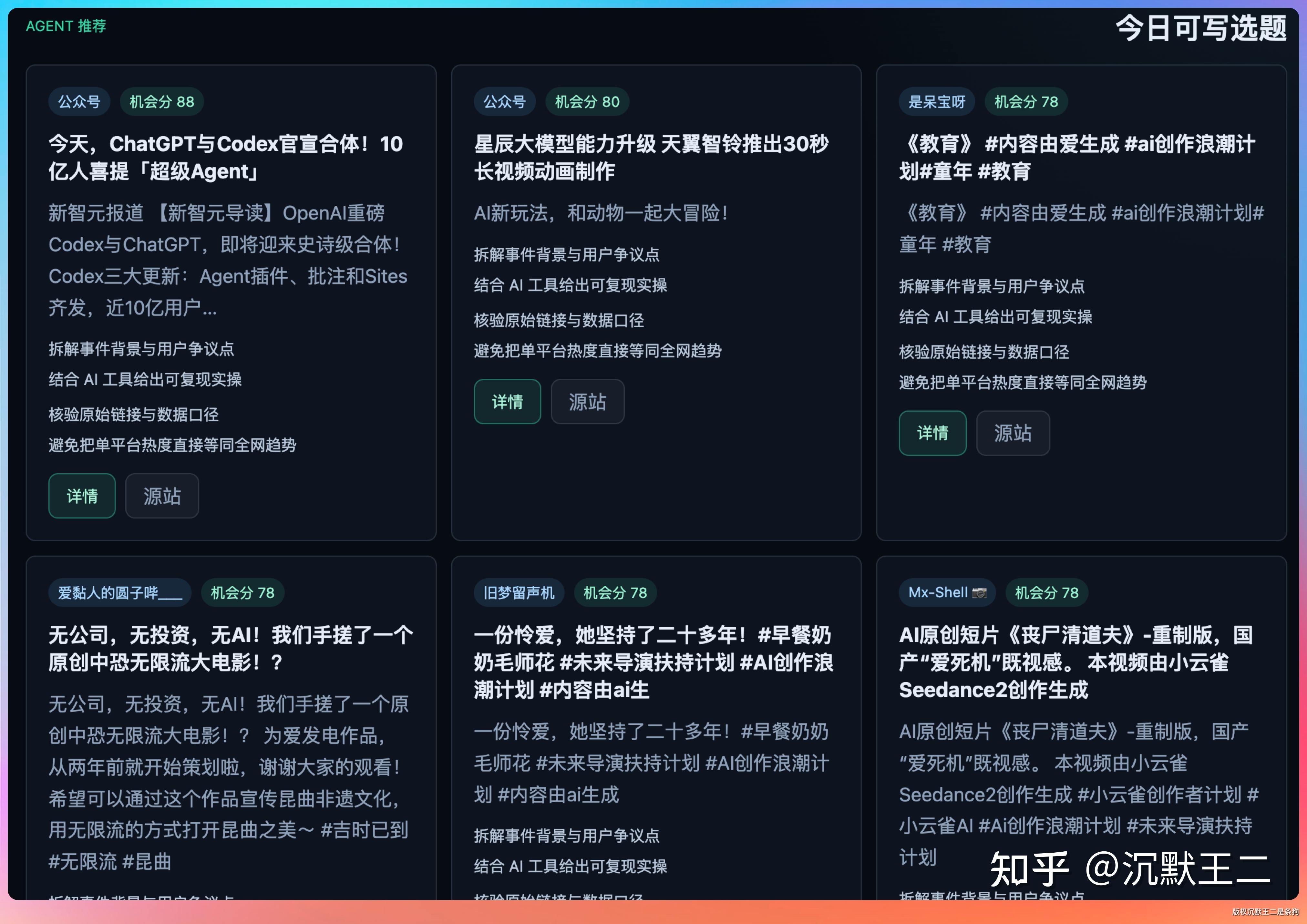Click summary text Seedance2创作生成 #小云雀创作者计划
The width and height of the screenshot is (1307, 924).
1079,794
